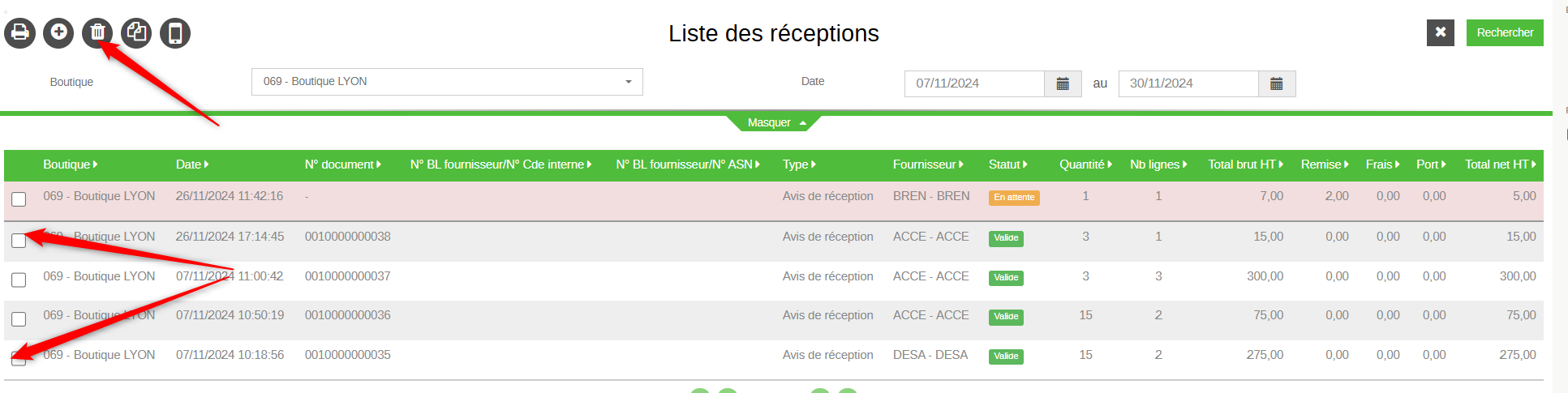Image resolution: width=1568 pixels, height=393 pixels.
Task: Tick the En attente reception checkbox
Action: 19,199
